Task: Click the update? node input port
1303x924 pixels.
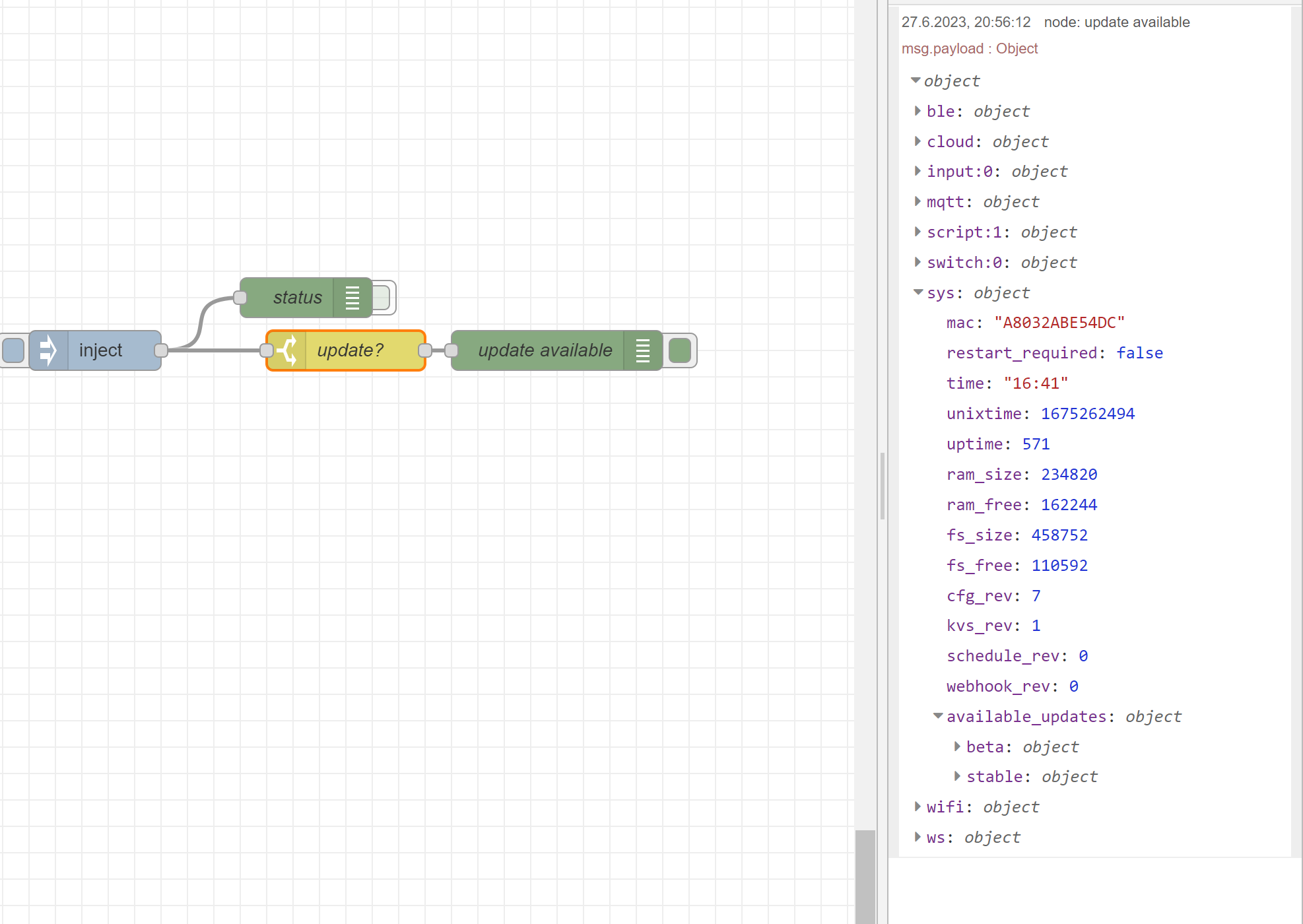Action: tap(267, 350)
